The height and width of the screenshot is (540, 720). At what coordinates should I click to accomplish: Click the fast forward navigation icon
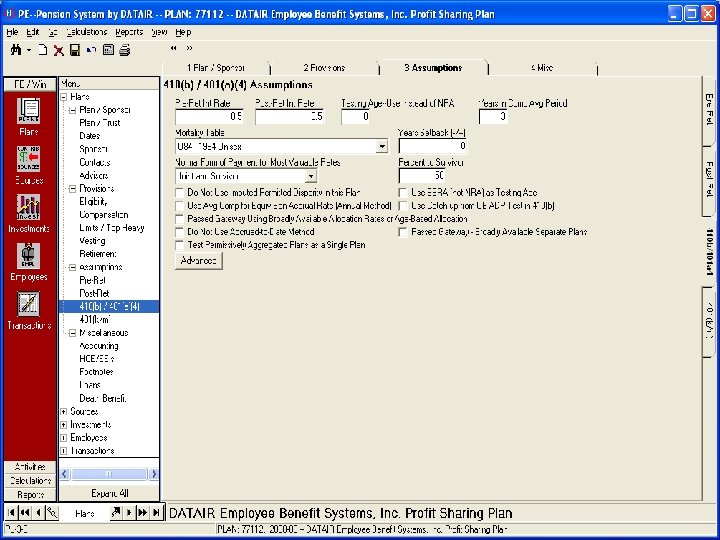click(142, 512)
